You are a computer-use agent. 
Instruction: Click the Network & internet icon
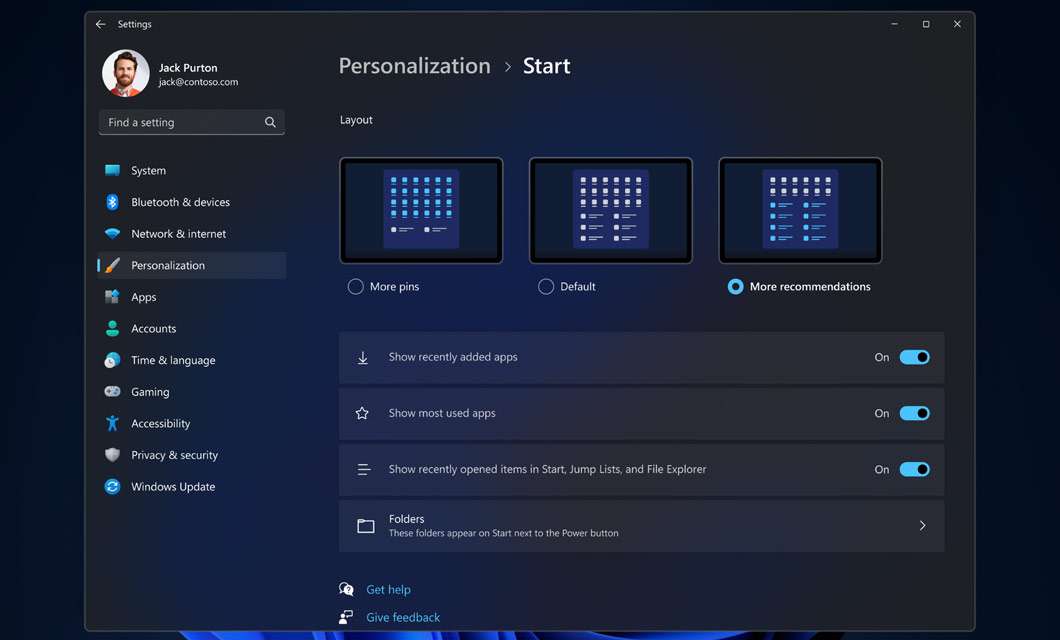coord(113,233)
